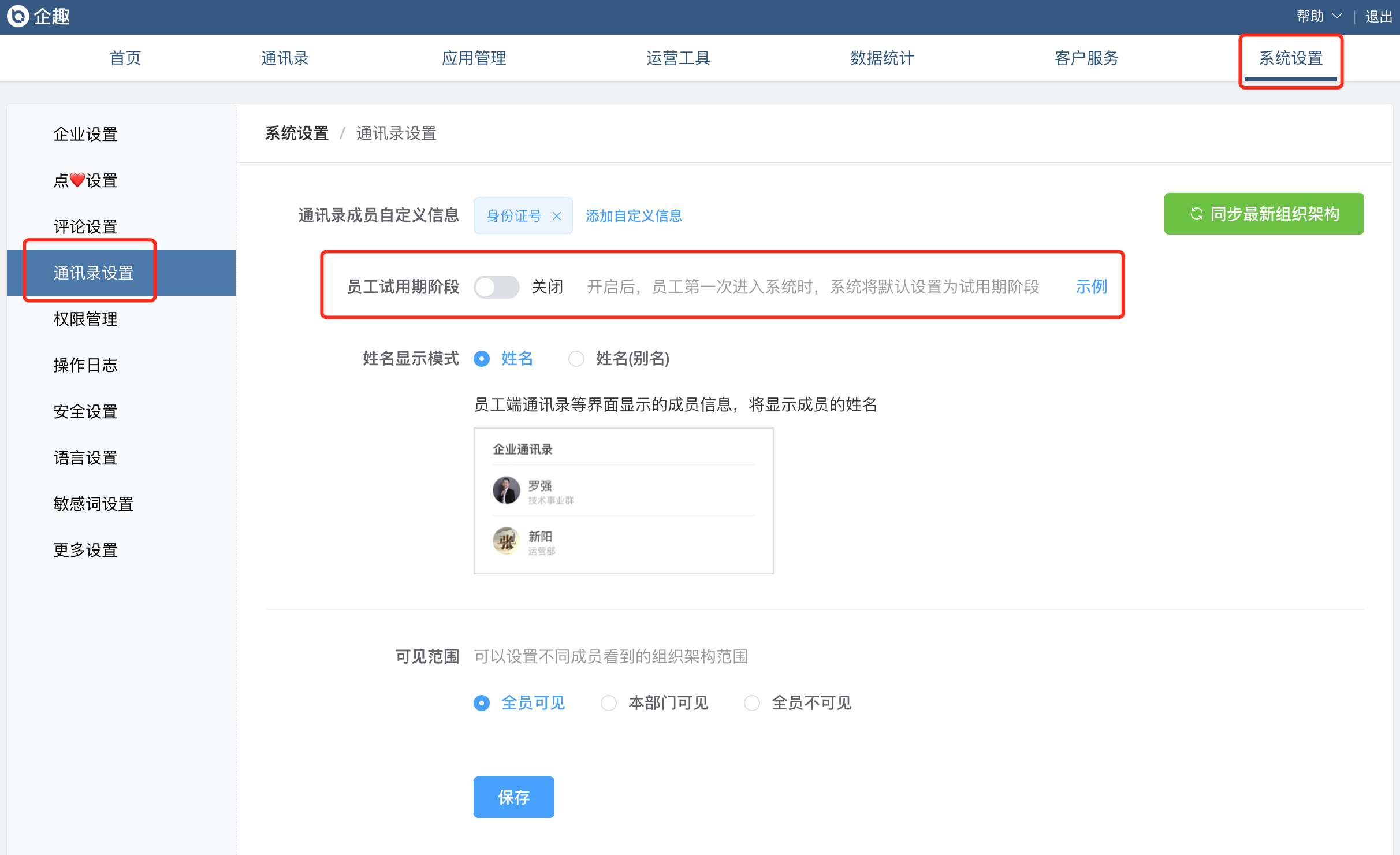Click 罗强's avatar in contact preview
This screenshot has width=1400, height=855.
click(x=507, y=490)
